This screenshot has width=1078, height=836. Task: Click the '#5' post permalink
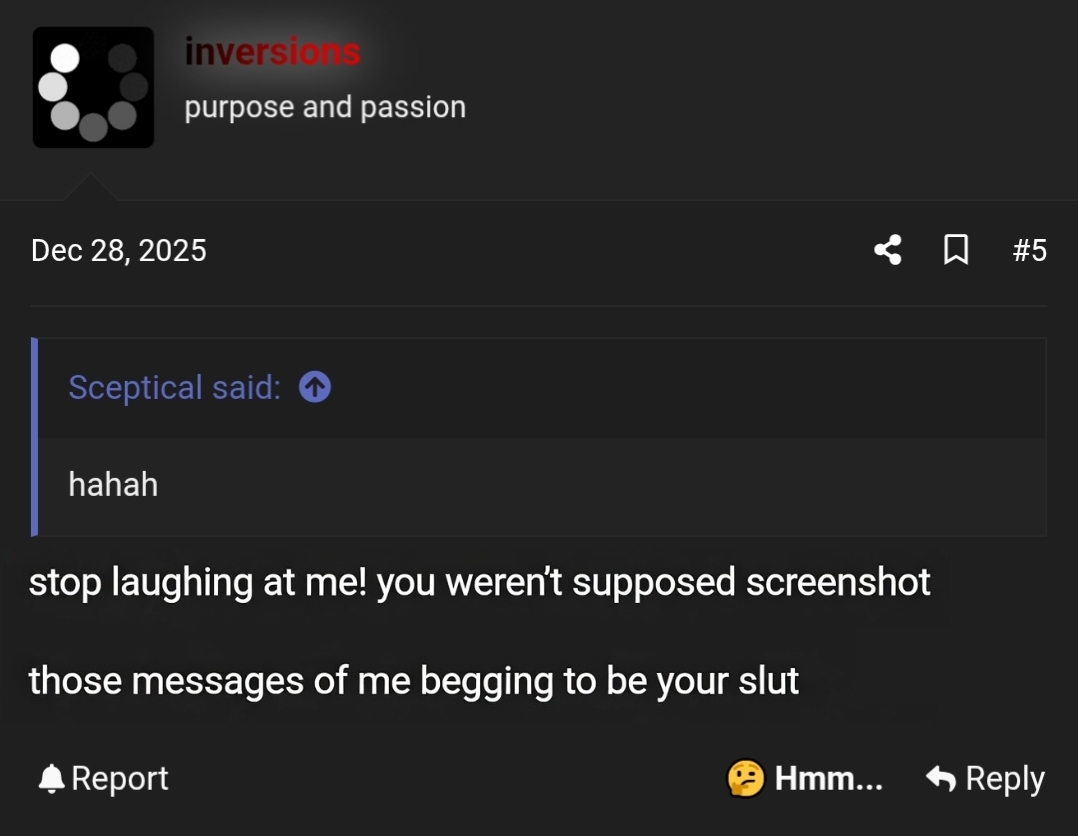coord(1031,251)
